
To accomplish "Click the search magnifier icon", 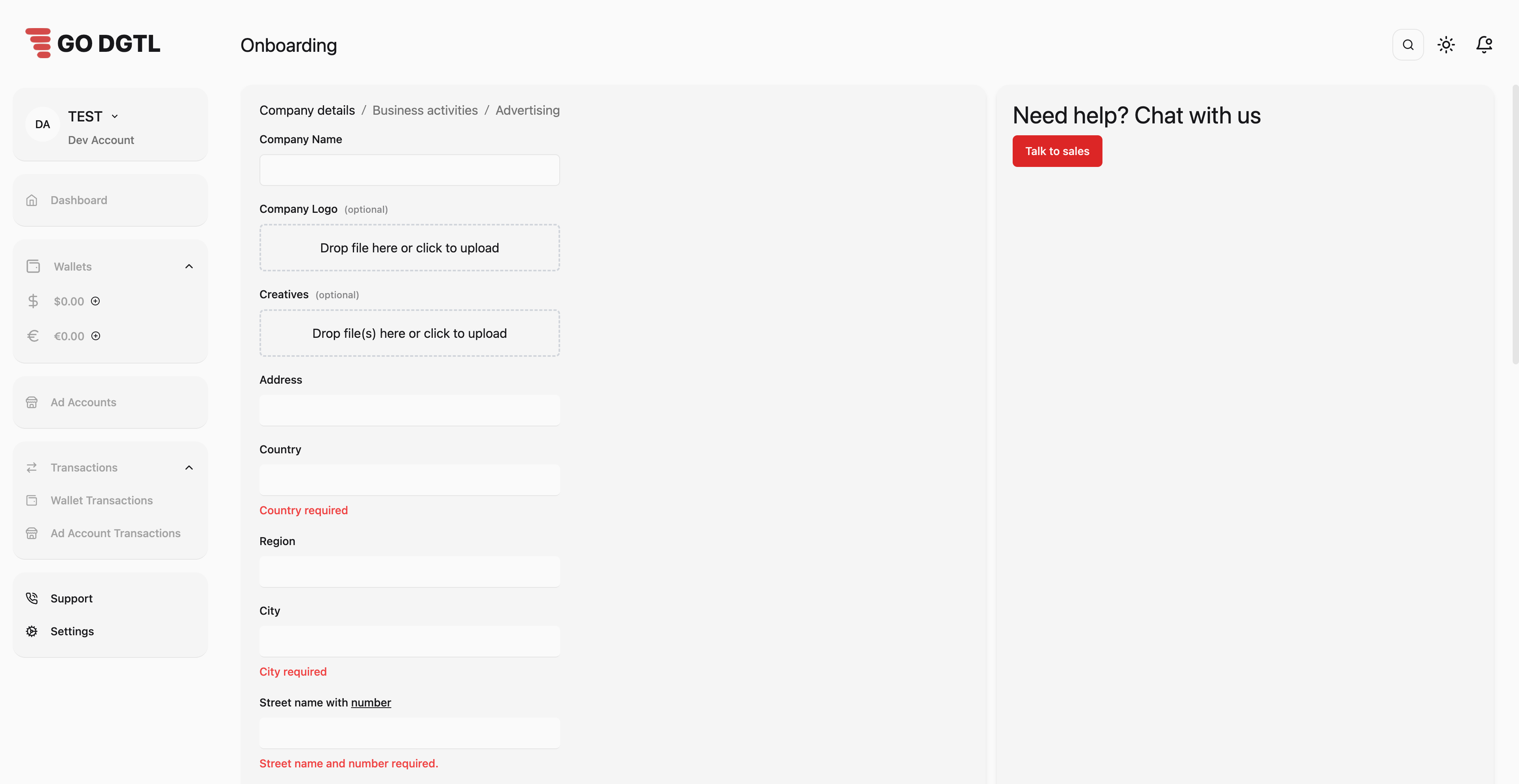I will 1407,45.
